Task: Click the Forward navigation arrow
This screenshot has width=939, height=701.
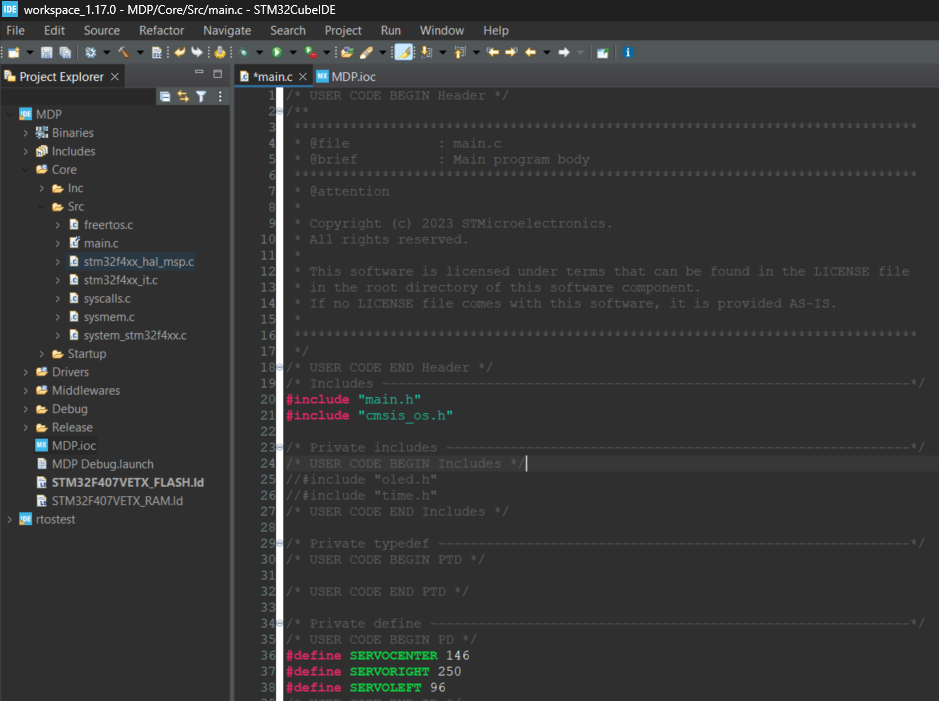Action: [x=564, y=53]
